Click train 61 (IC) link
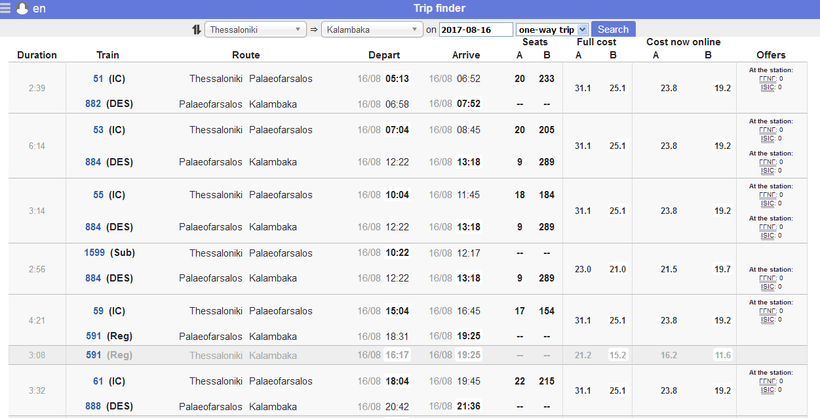 [98, 381]
